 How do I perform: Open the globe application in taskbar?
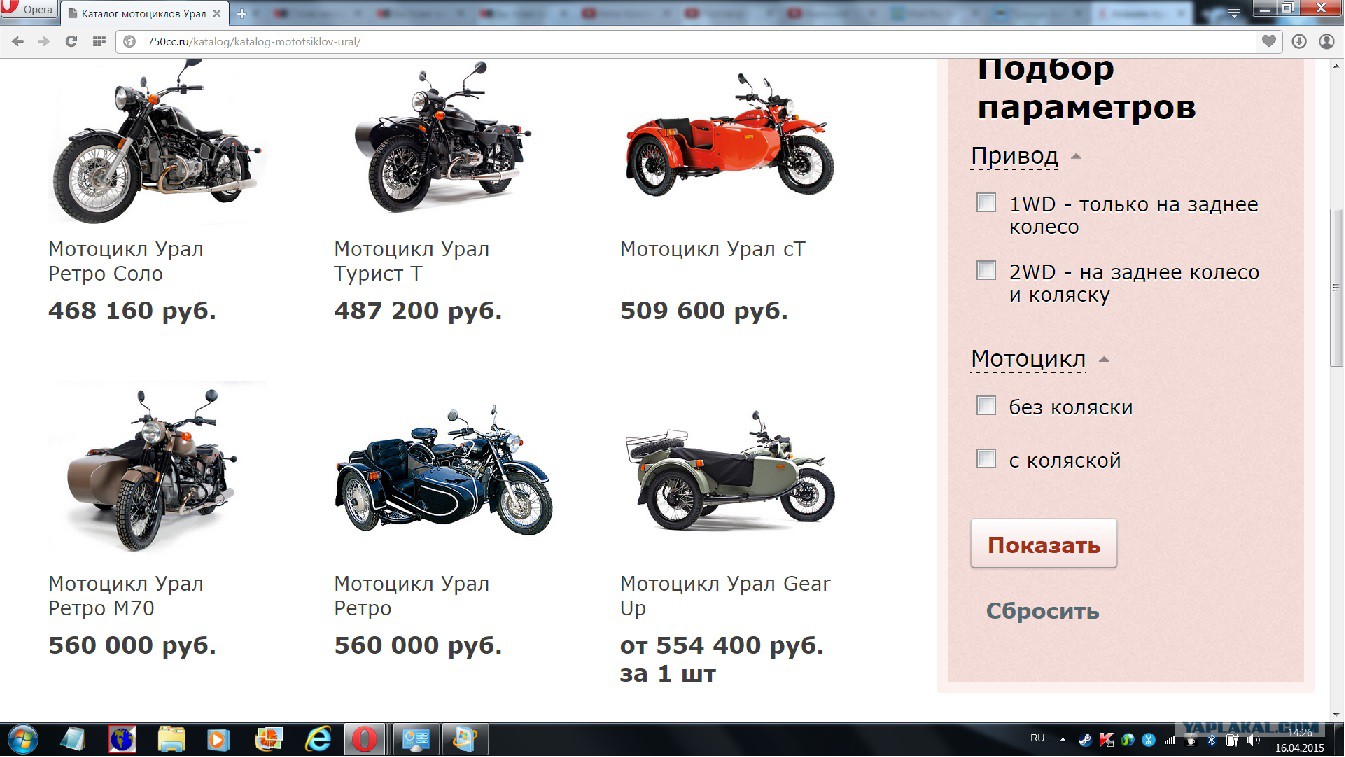coord(122,740)
